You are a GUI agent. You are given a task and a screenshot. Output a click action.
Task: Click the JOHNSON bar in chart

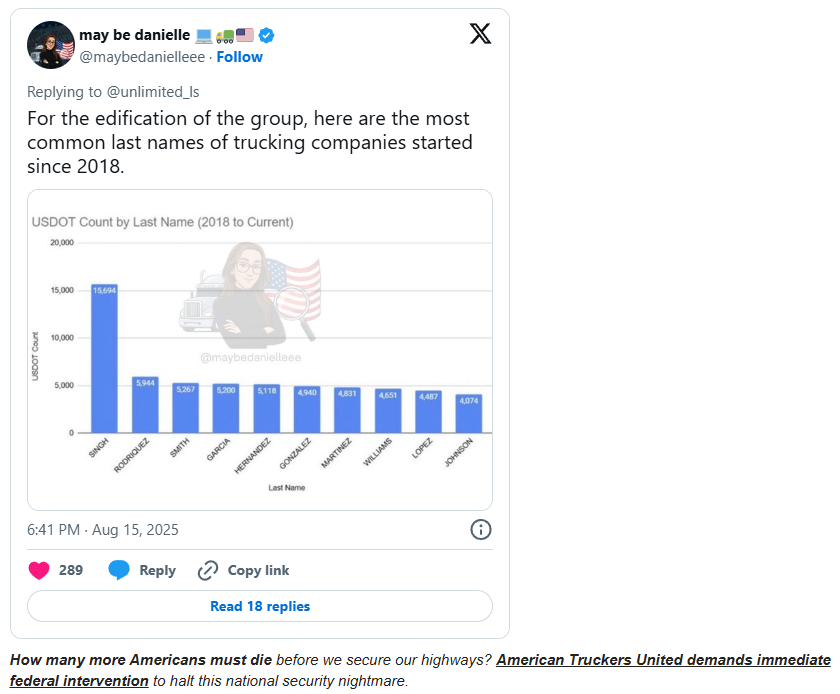(x=469, y=413)
